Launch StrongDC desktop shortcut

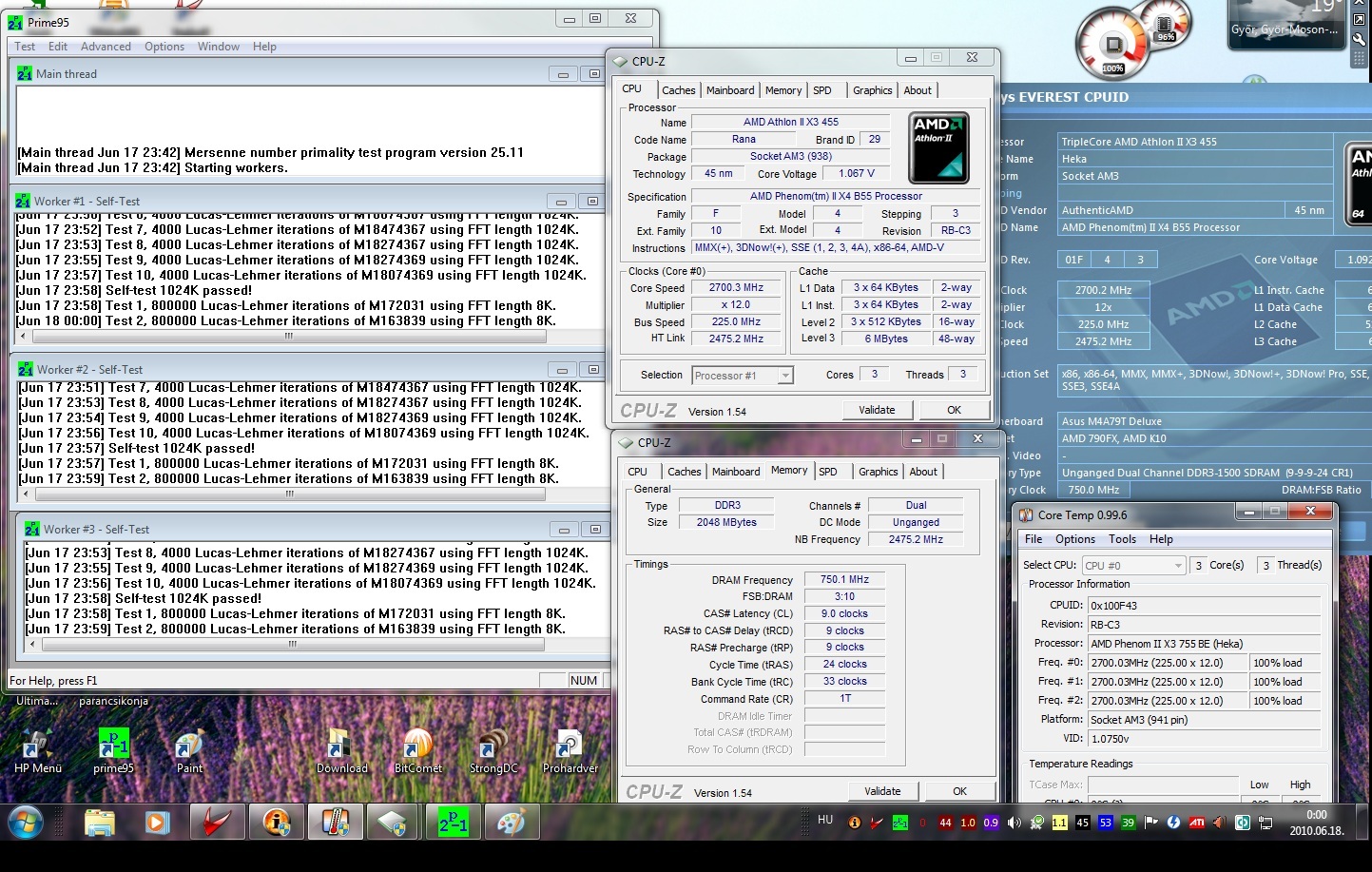tap(493, 751)
